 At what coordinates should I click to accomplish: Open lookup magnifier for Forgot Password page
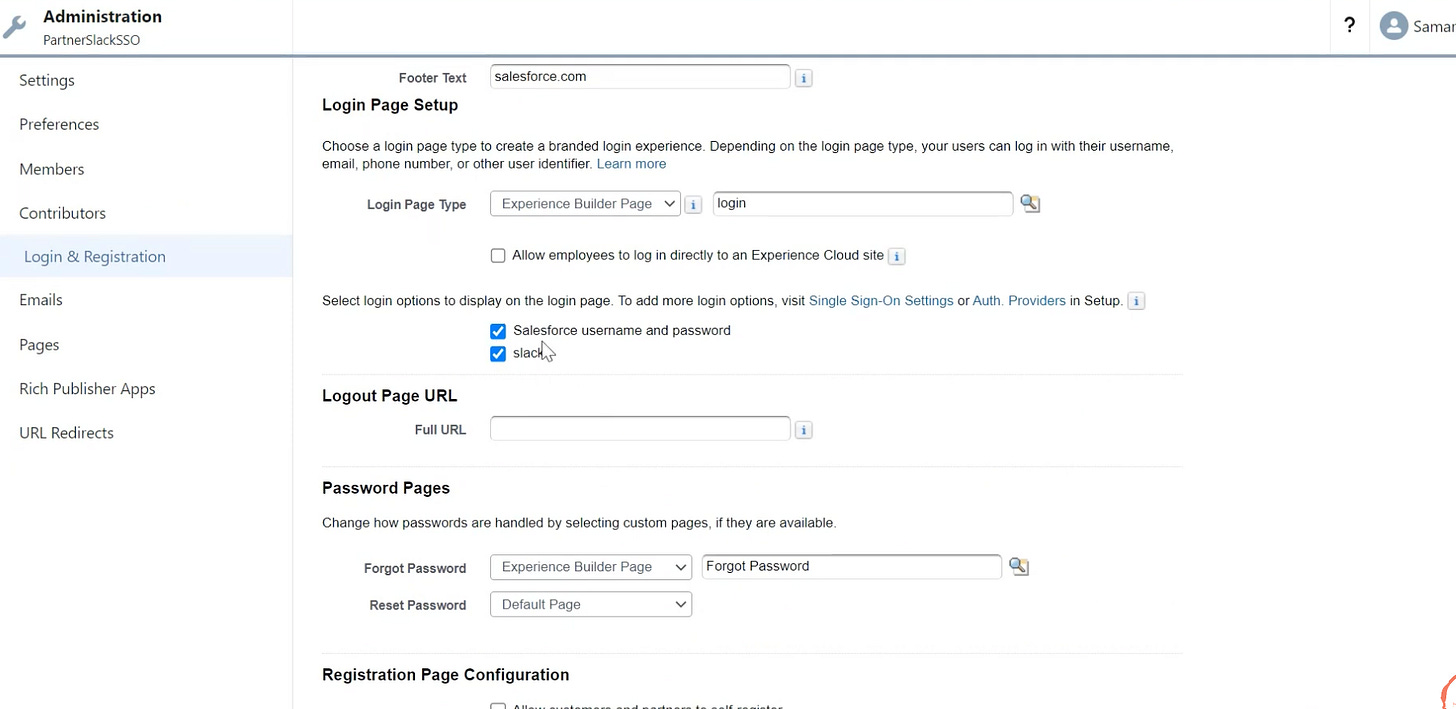click(x=1018, y=567)
